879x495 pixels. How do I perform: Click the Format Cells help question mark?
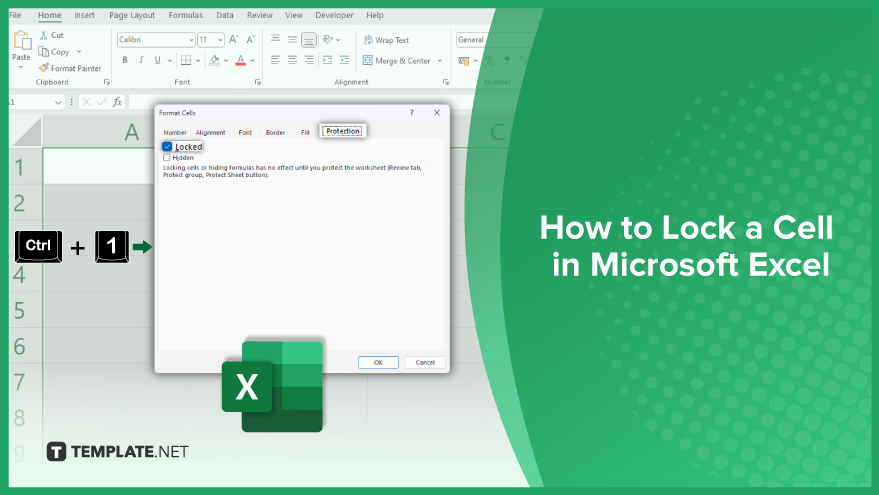tap(411, 113)
